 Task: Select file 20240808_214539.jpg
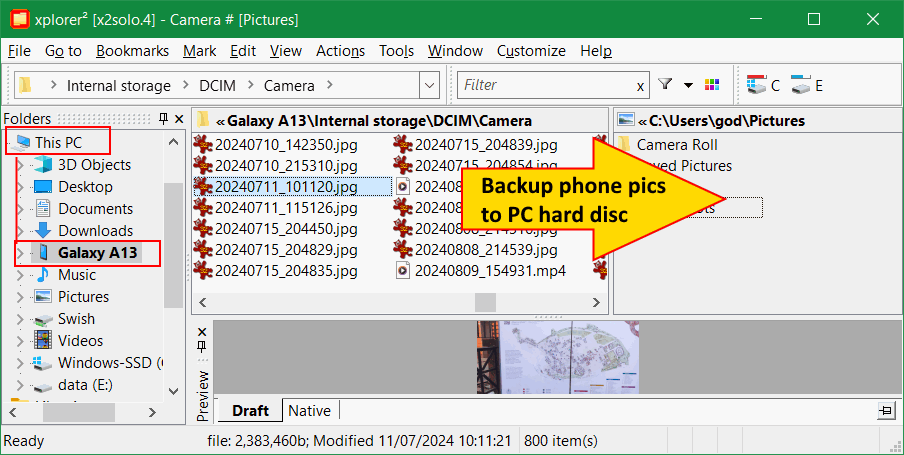pos(486,249)
